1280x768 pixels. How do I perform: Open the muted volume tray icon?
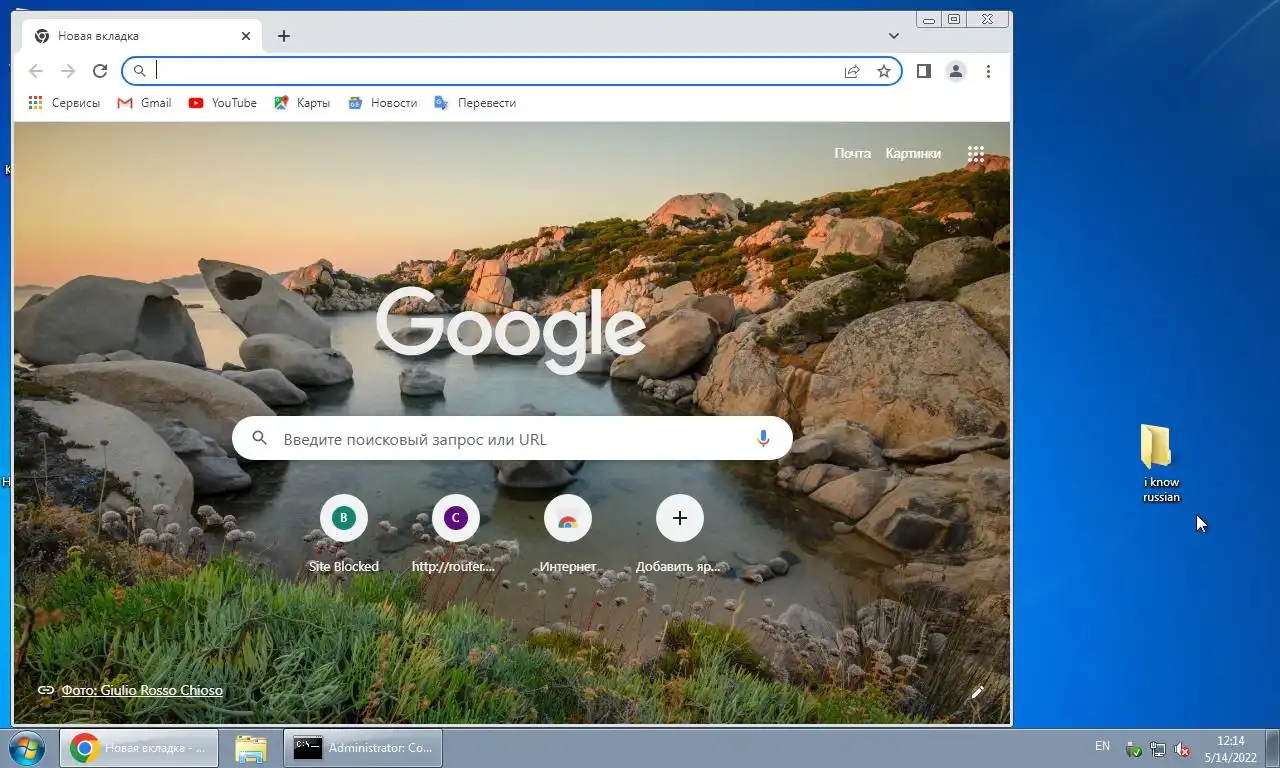(1181, 749)
